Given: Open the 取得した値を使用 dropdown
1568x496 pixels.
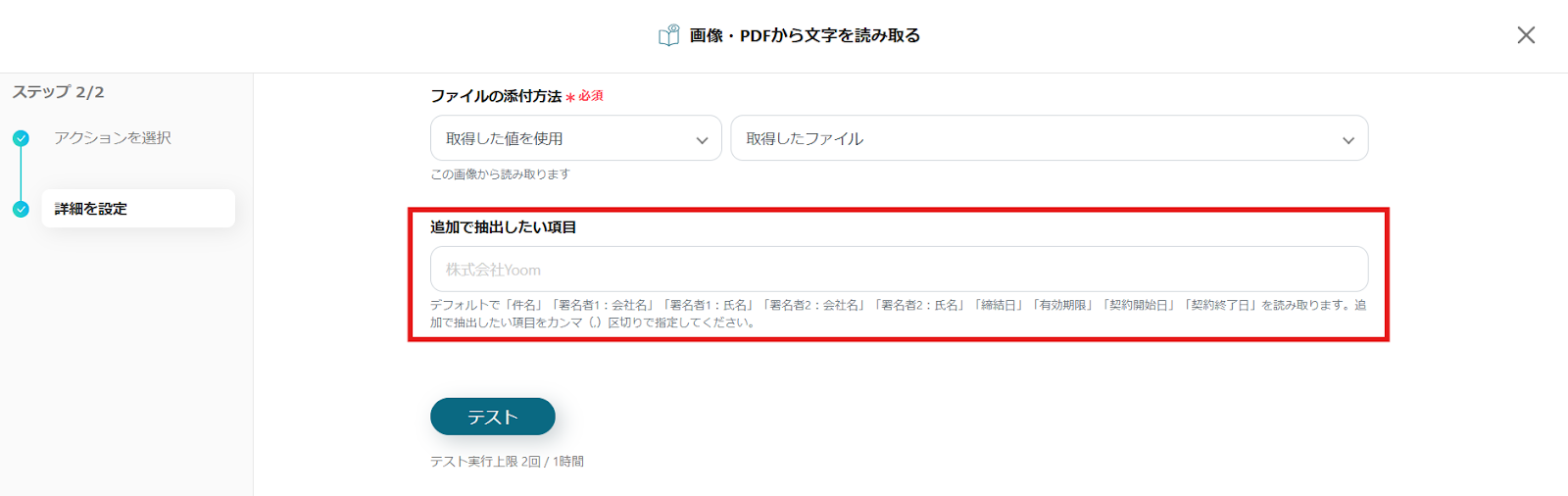Looking at the screenshot, I should coord(576,138).
